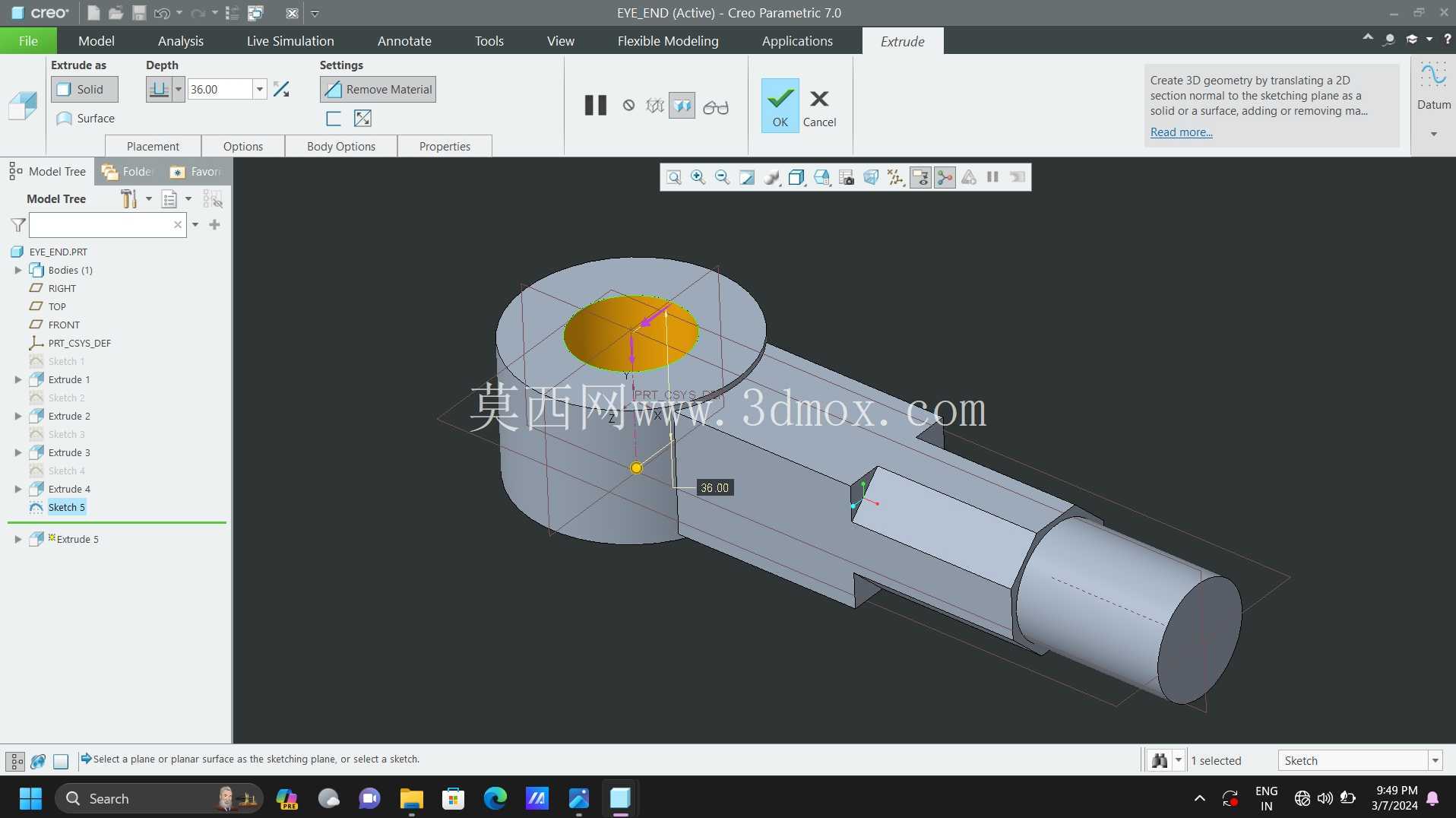
Task: Toggle the attached preview icon
Action: click(x=682, y=105)
